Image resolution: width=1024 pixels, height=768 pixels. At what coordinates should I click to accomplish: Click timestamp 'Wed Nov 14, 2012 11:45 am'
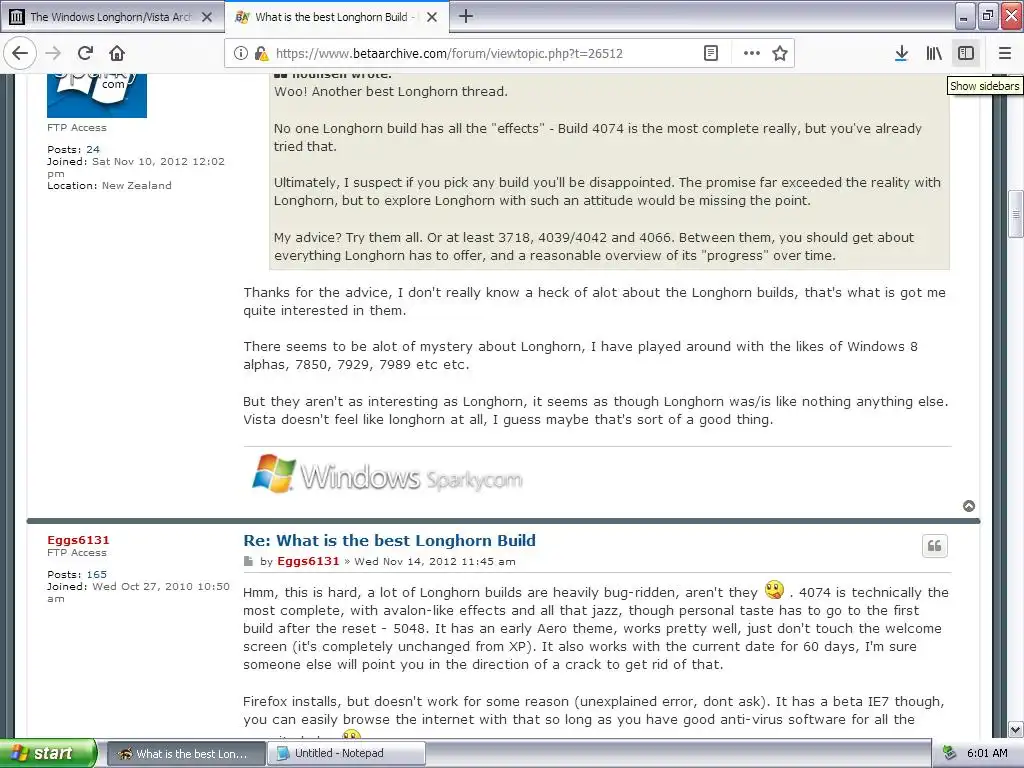tap(435, 562)
